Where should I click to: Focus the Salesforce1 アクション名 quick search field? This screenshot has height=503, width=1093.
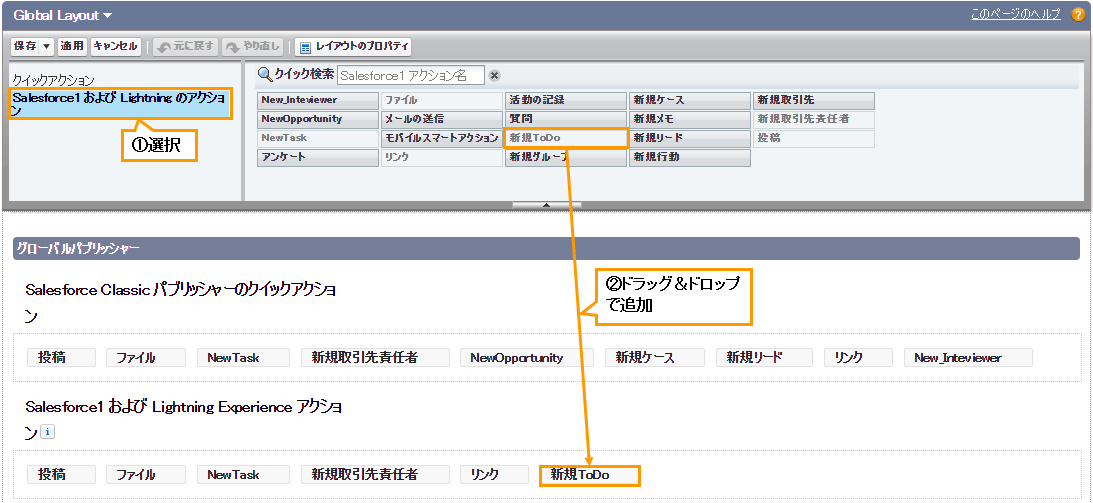411,75
